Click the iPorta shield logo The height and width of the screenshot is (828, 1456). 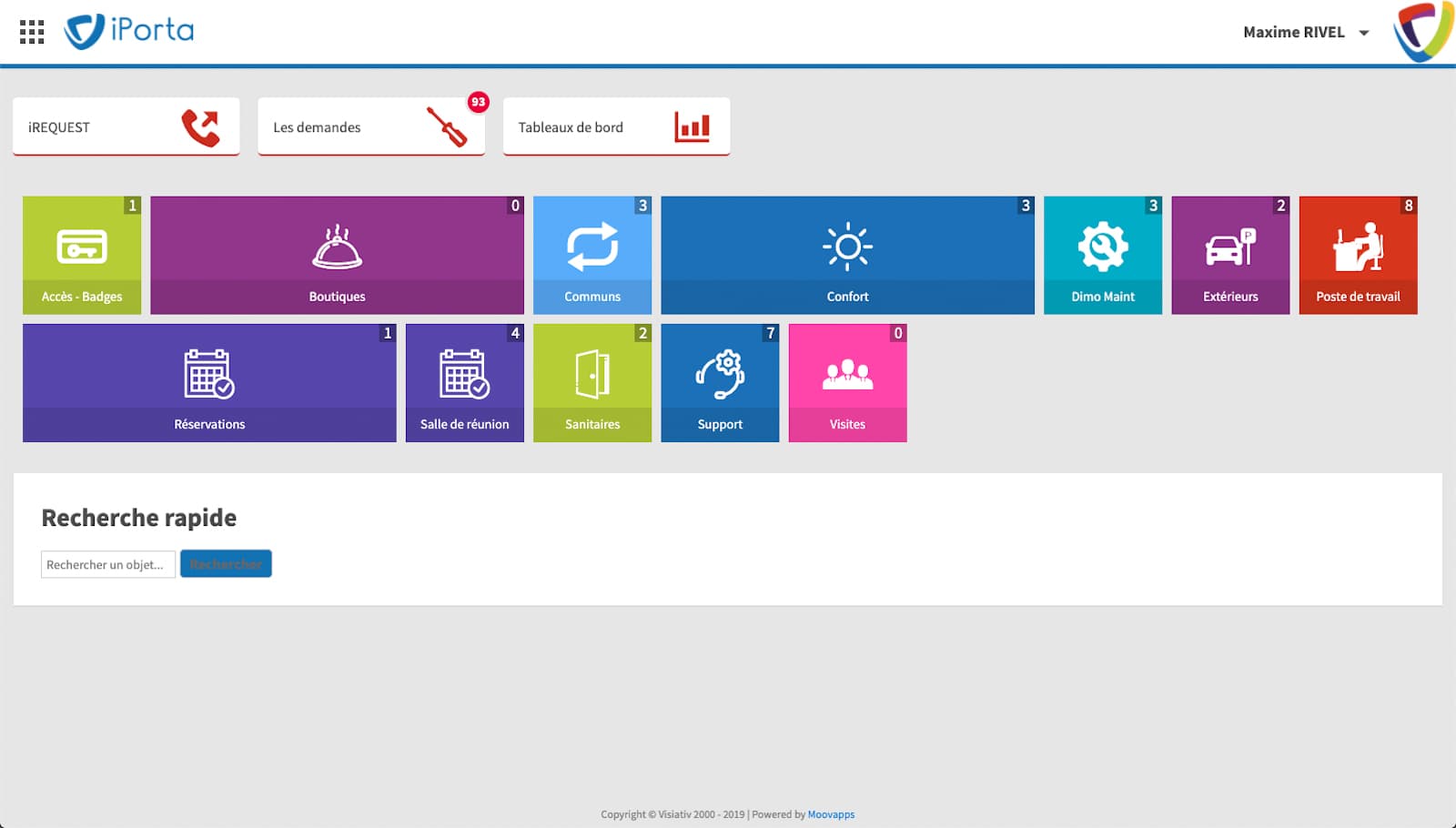tap(84, 31)
